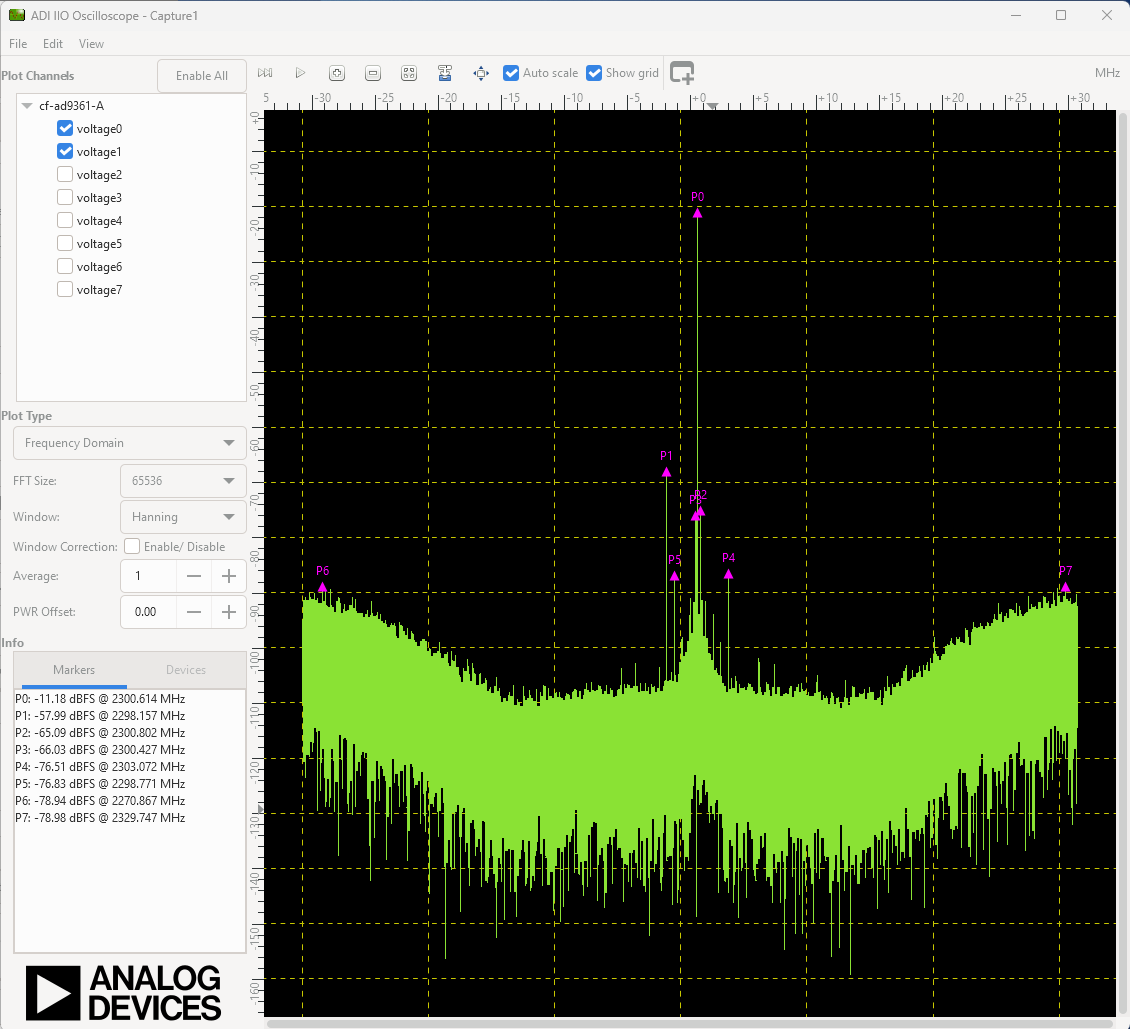Viewport: 1130px width, 1029px height.
Task: Switch to the Markers tab
Action: [x=74, y=669]
